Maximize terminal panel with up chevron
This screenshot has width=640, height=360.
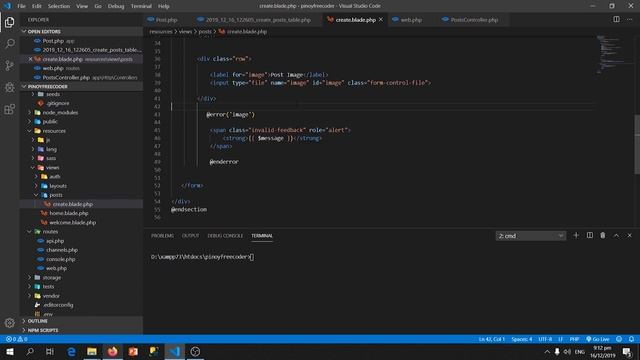[616, 236]
